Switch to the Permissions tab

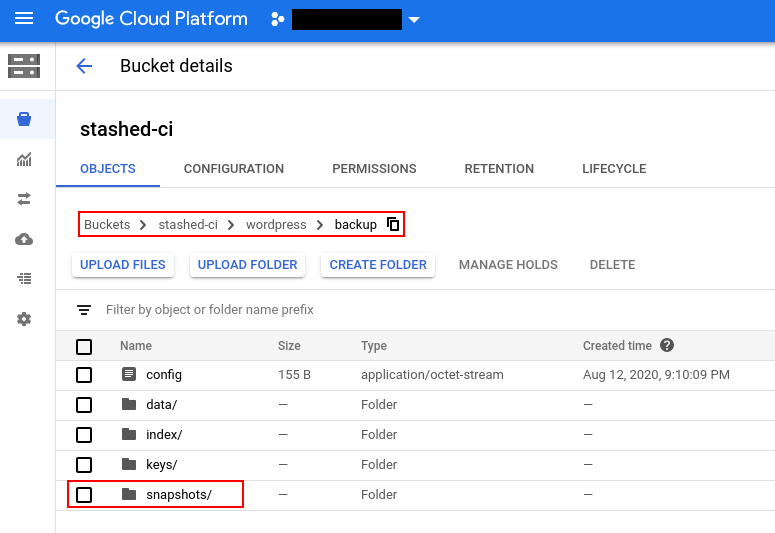[374, 169]
